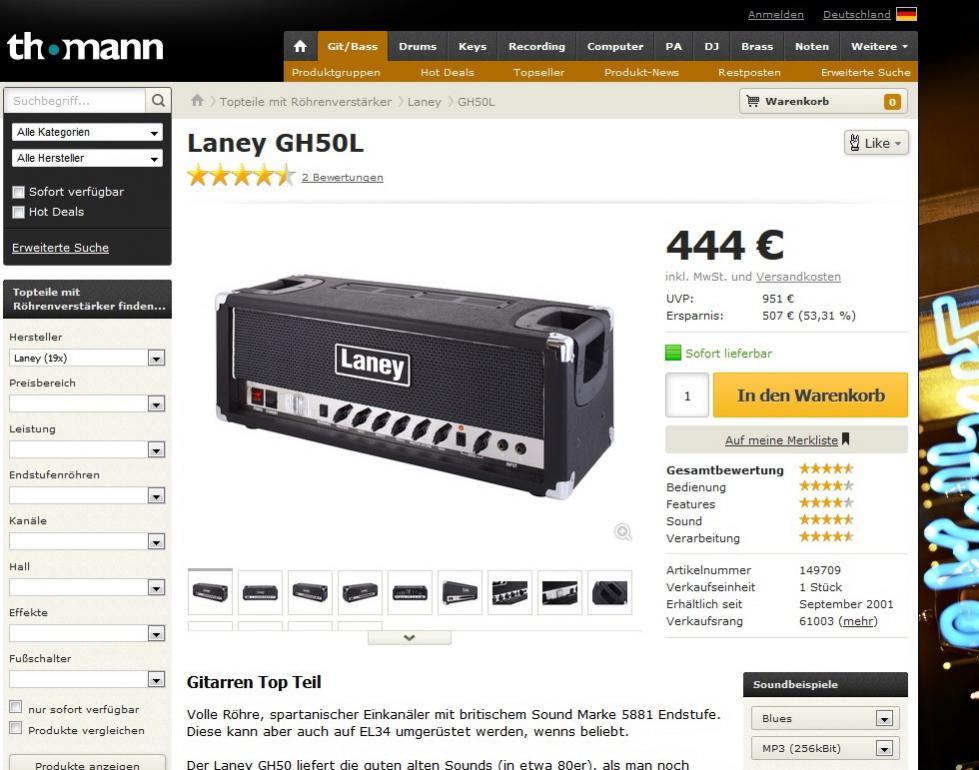Image resolution: width=979 pixels, height=770 pixels.
Task: Open the 2 Bewertungen reviews link
Action: (342, 177)
